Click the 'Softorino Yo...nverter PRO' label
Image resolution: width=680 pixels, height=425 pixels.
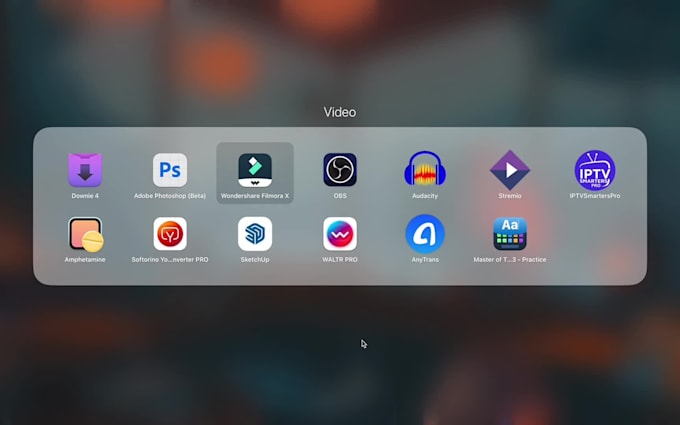pyautogui.click(x=170, y=260)
